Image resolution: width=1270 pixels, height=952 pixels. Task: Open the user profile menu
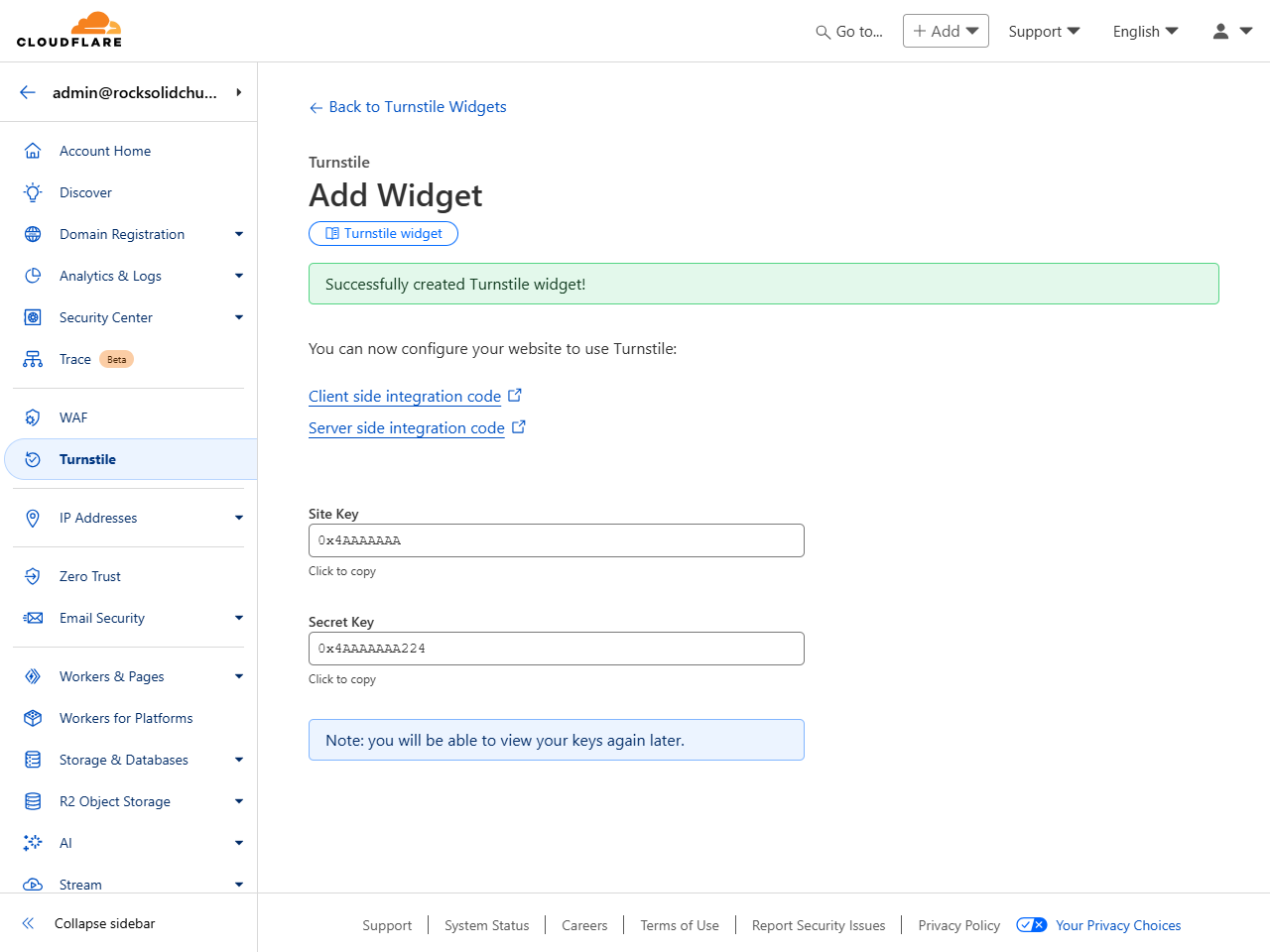tap(1232, 32)
